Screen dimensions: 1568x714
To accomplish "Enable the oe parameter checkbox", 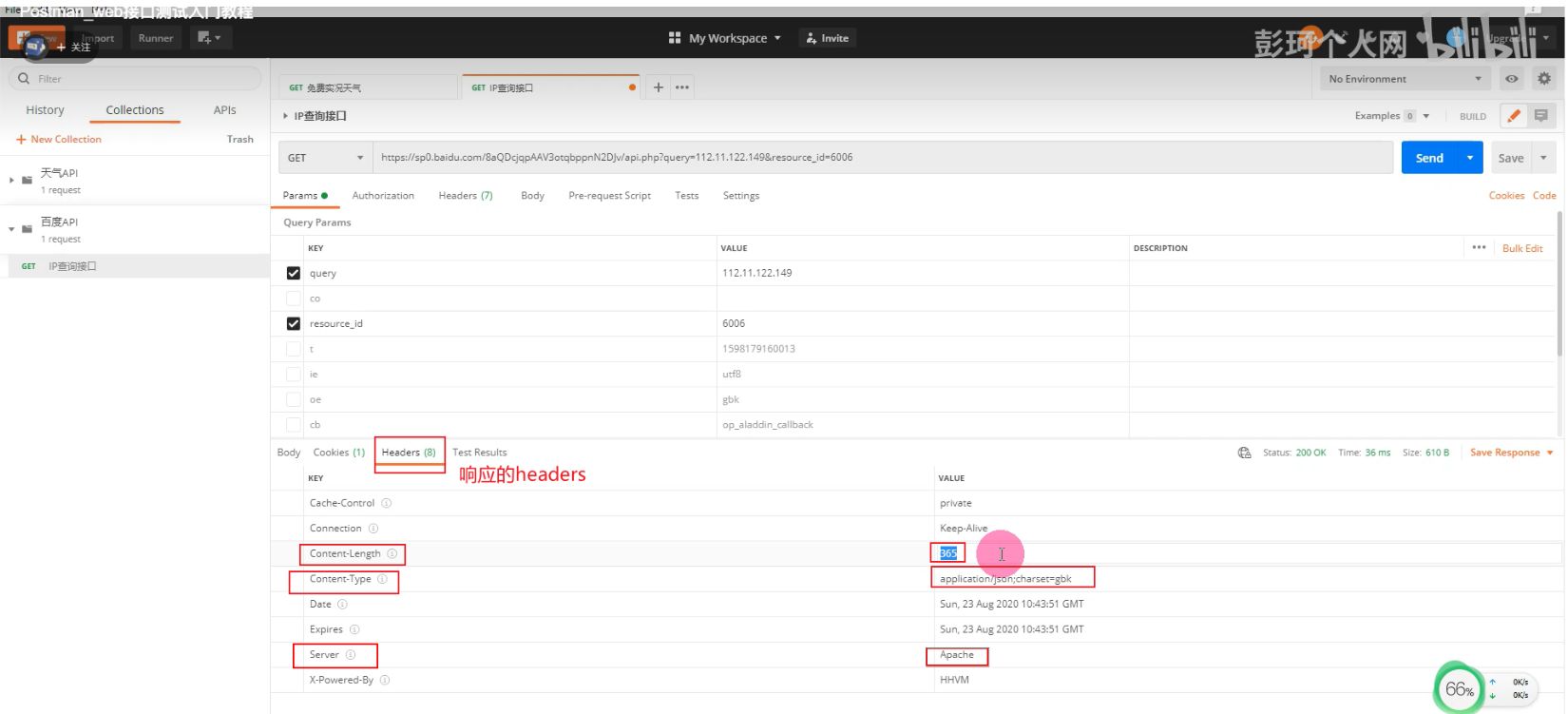I will (294, 400).
